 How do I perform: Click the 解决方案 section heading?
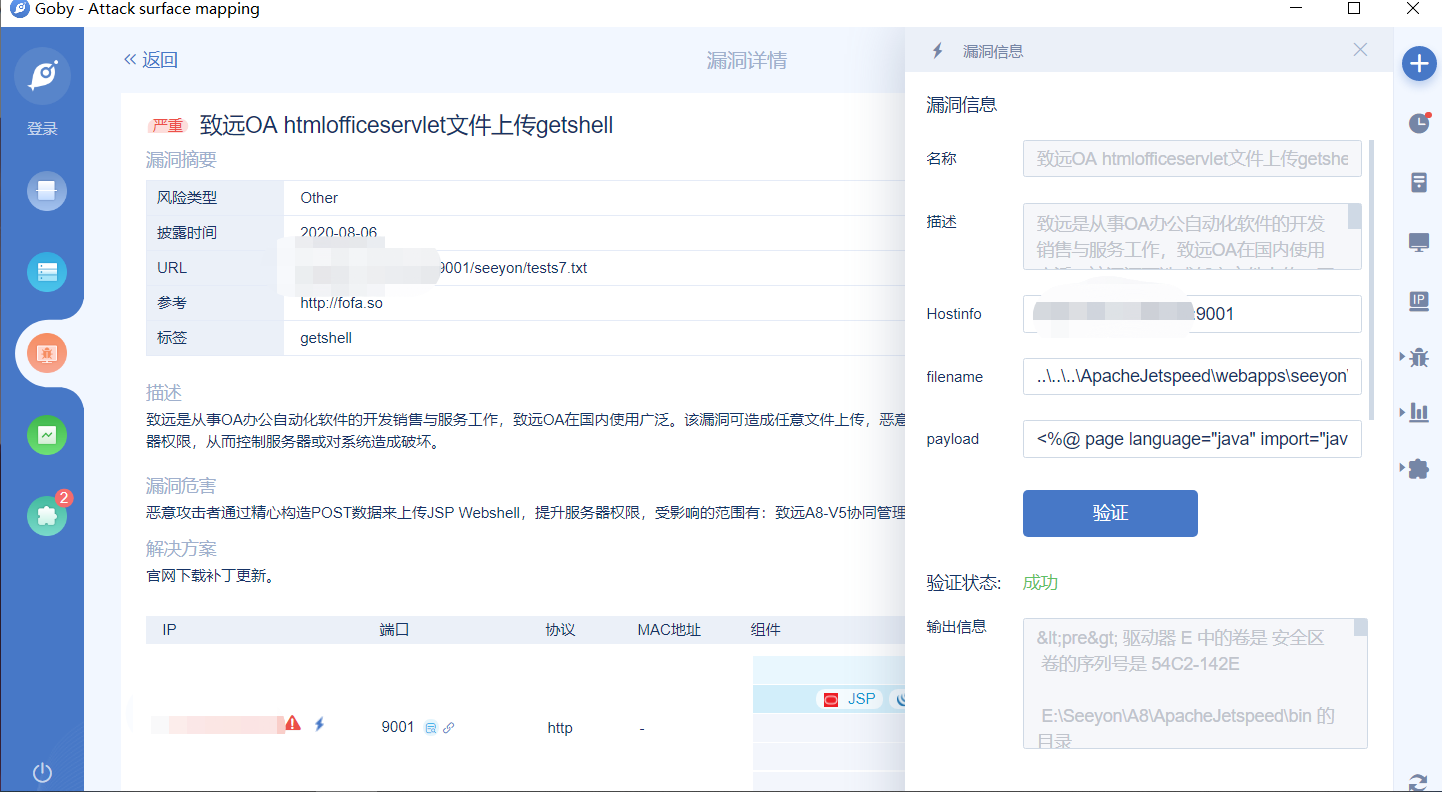(181, 549)
